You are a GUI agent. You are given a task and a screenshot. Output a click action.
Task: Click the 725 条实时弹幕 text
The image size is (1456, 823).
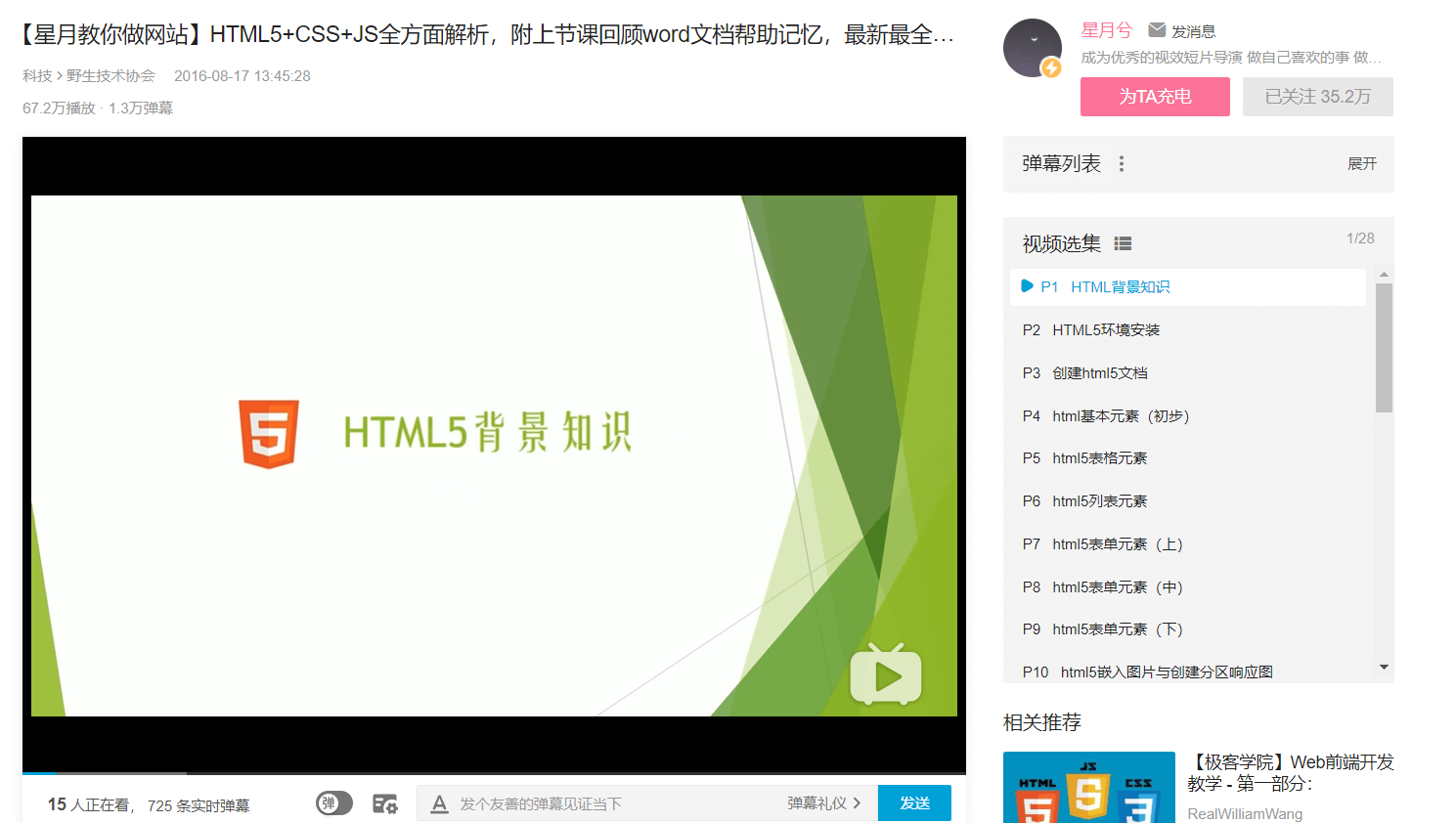199,805
